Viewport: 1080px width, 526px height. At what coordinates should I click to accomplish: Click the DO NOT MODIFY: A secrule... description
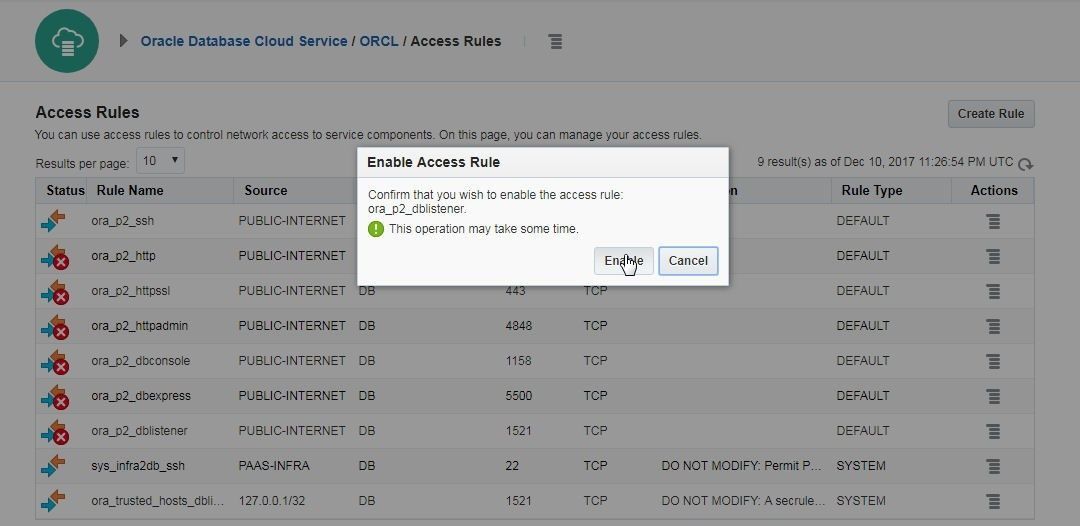[x=744, y=501]
